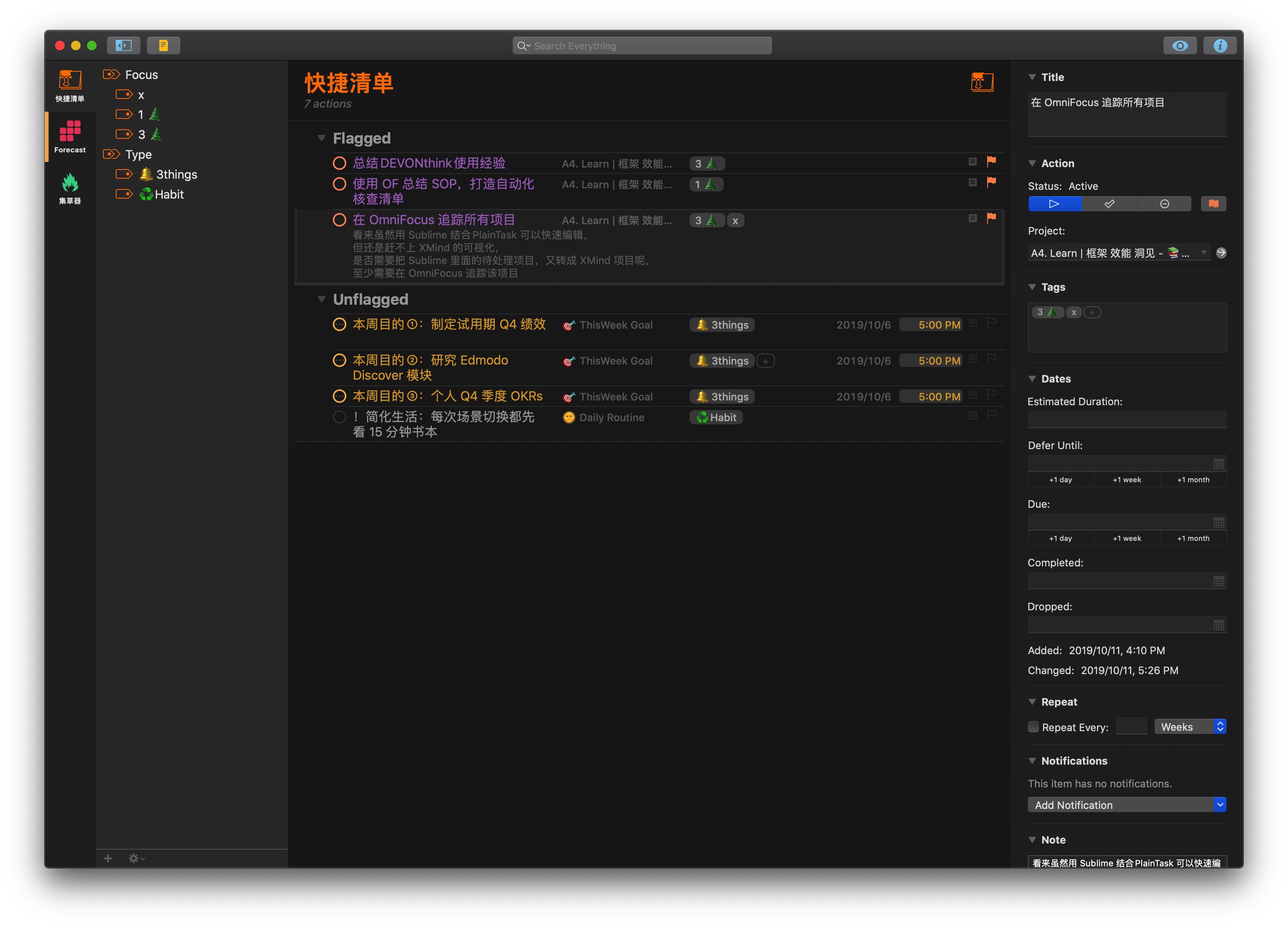Select the Habit tag in sidebar
This screenshot has width=1288, height=927.
[169, 194]
